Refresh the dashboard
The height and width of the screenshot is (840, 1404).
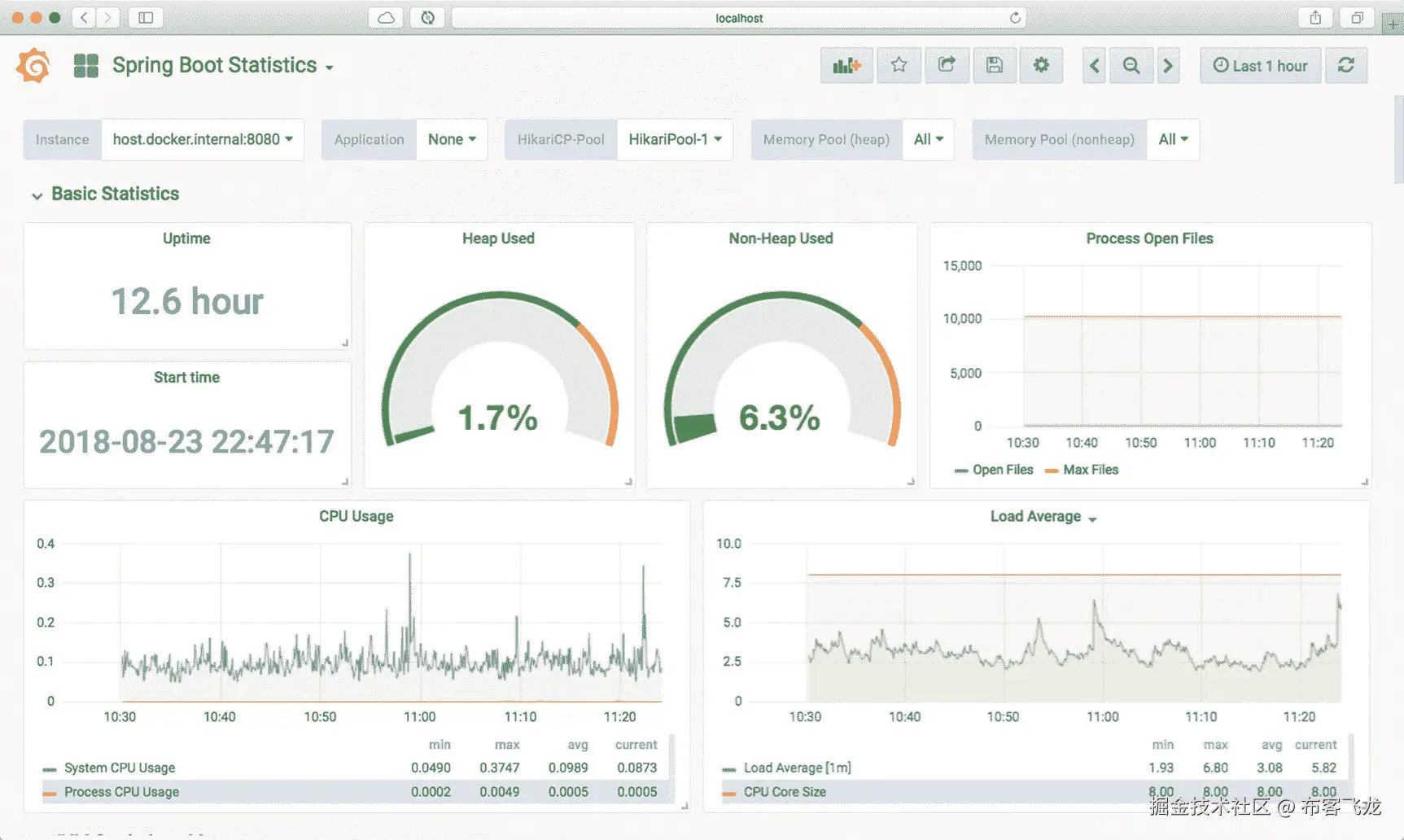tap(1346, 65)
